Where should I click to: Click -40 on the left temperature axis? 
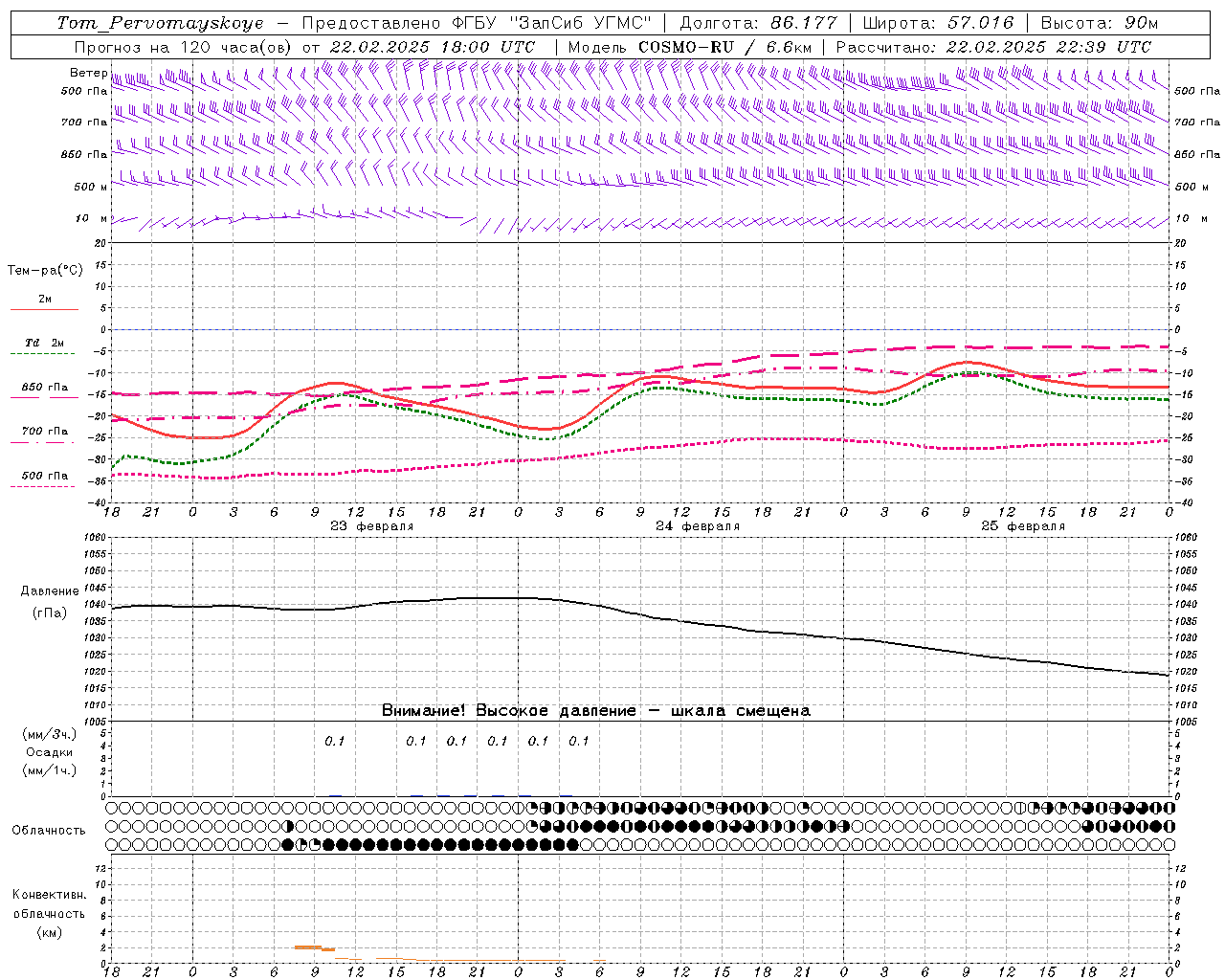[99, 502]
